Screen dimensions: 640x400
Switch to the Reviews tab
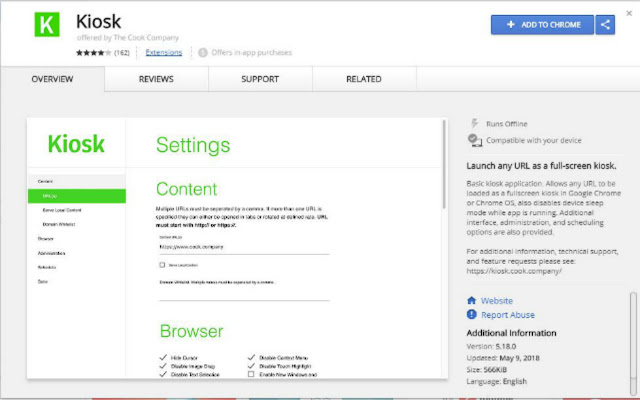pyautogui.click(x=156, y=79)
